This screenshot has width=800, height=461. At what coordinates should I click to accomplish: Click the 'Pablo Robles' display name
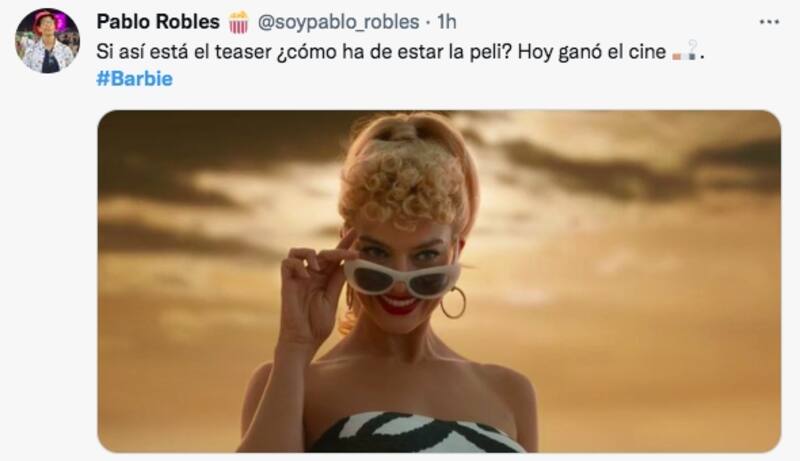pyautogui.click(x=158, y=22)
